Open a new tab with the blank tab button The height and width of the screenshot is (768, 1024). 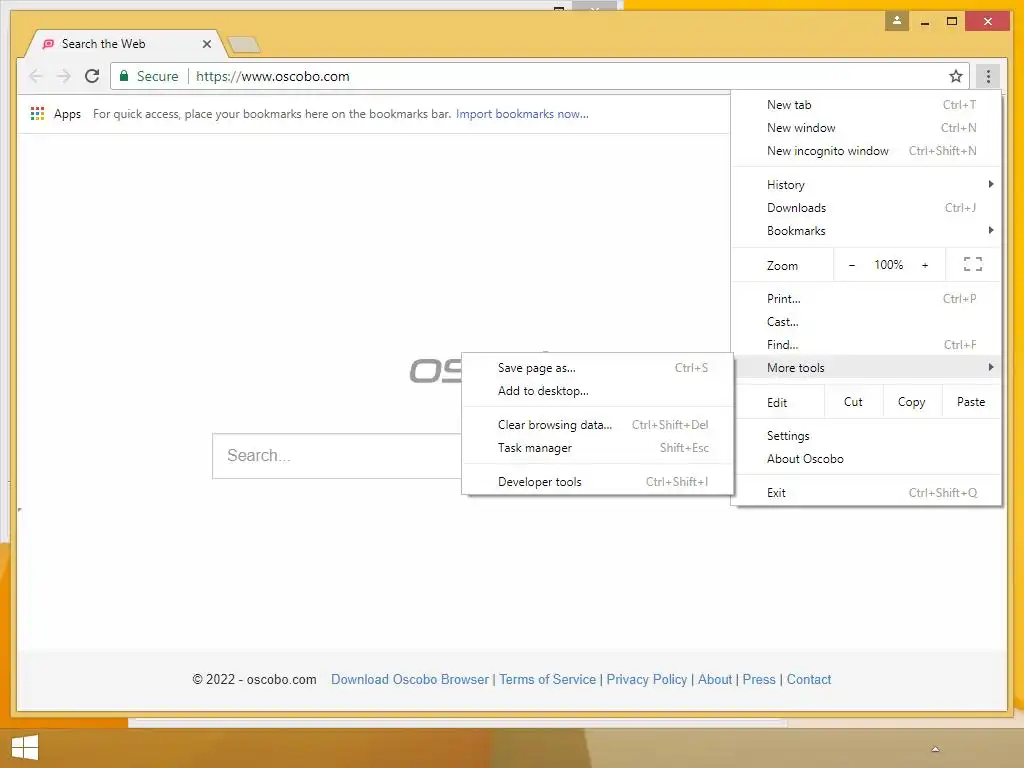[244, 44]
